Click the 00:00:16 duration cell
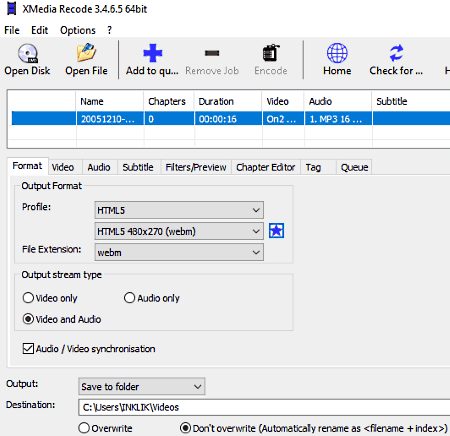The width and height of the screenshot is (450, 436). [x=228, y=119]
